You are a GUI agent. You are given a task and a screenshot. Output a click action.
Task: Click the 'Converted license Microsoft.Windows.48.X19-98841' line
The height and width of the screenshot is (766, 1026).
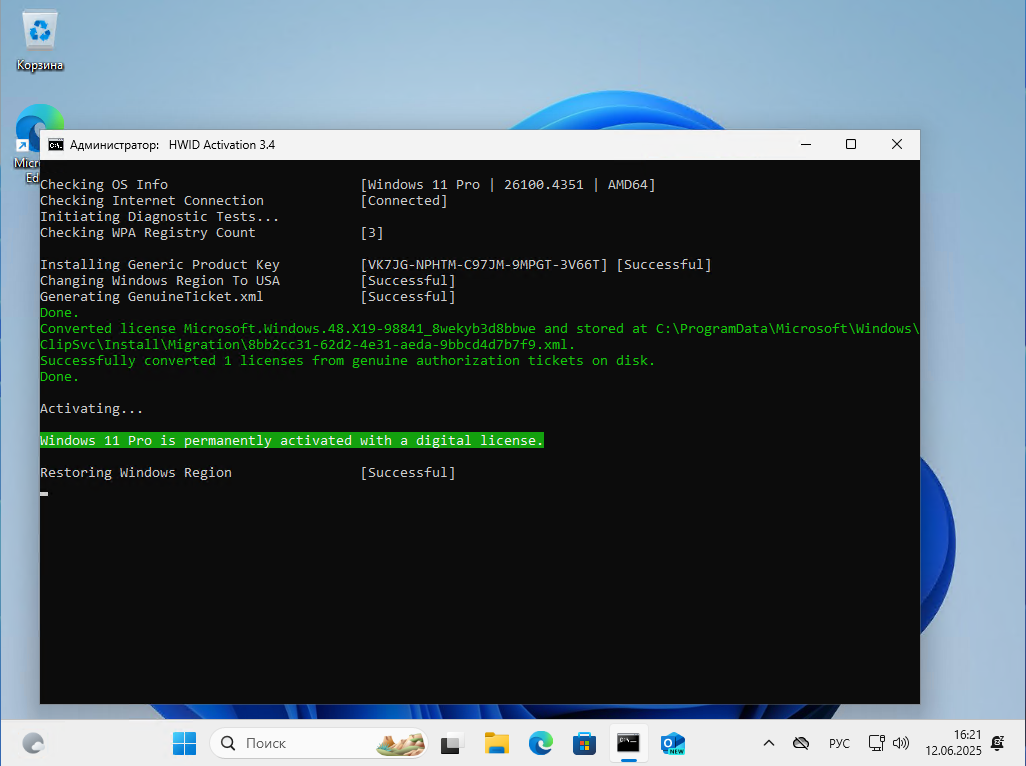(479, 328)
